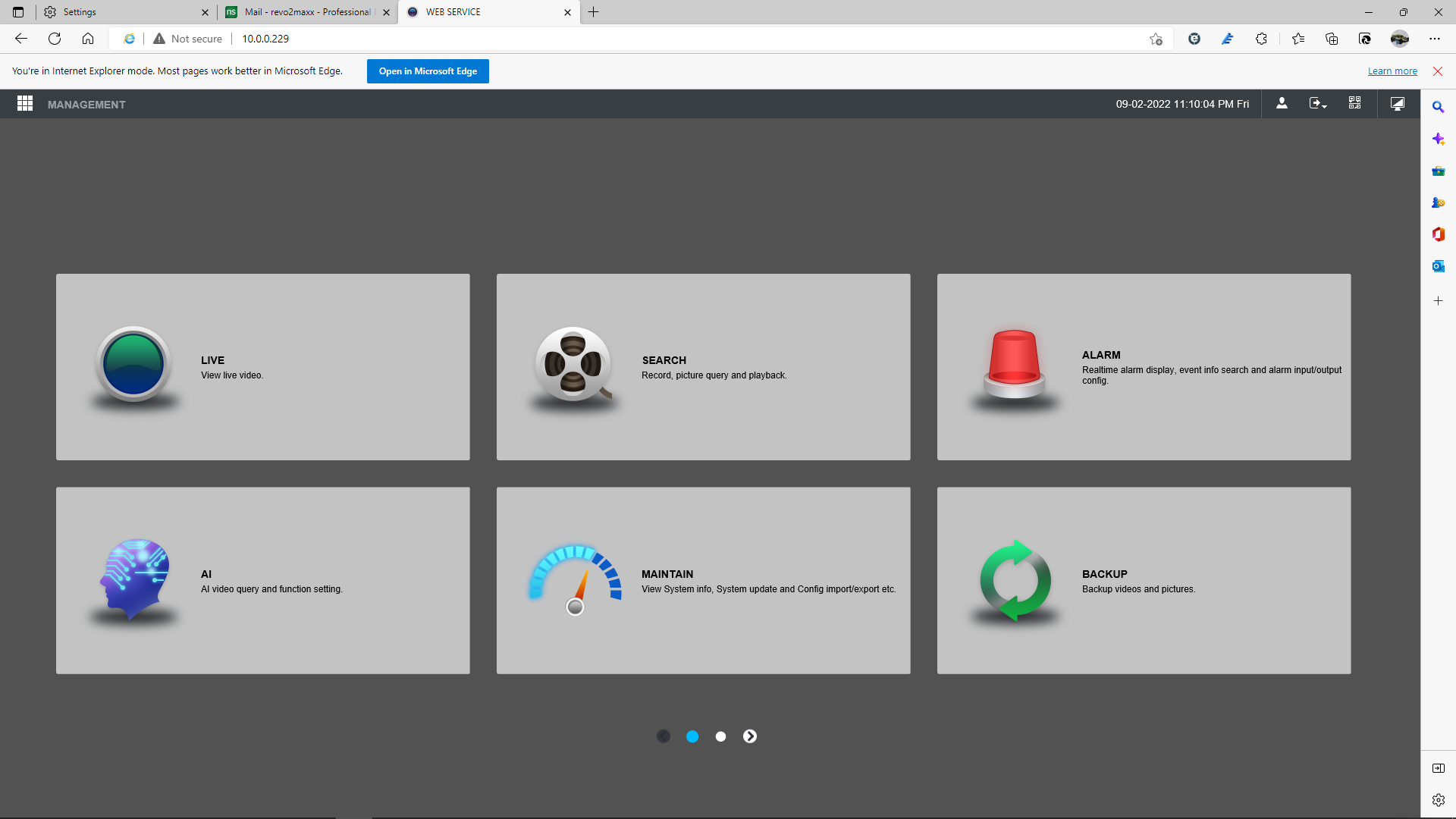Open the AI brain tile
1456x819 pixels.
pos(262,581)
